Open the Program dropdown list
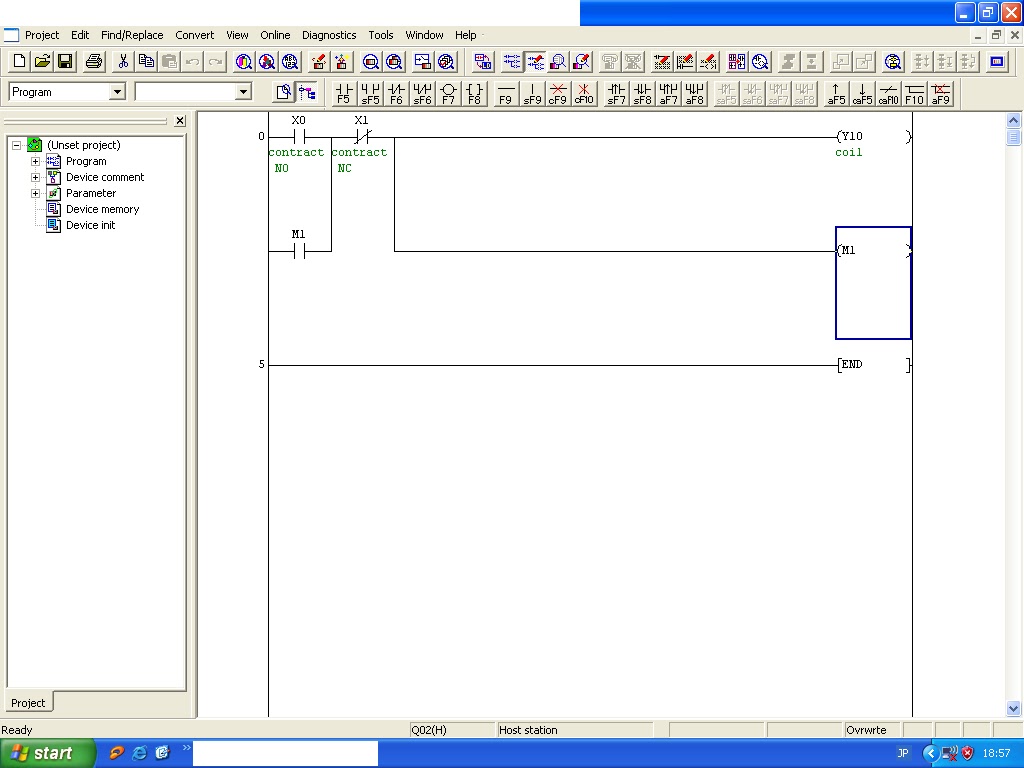This screenshot has width=1024, height=768. (119, 91)
